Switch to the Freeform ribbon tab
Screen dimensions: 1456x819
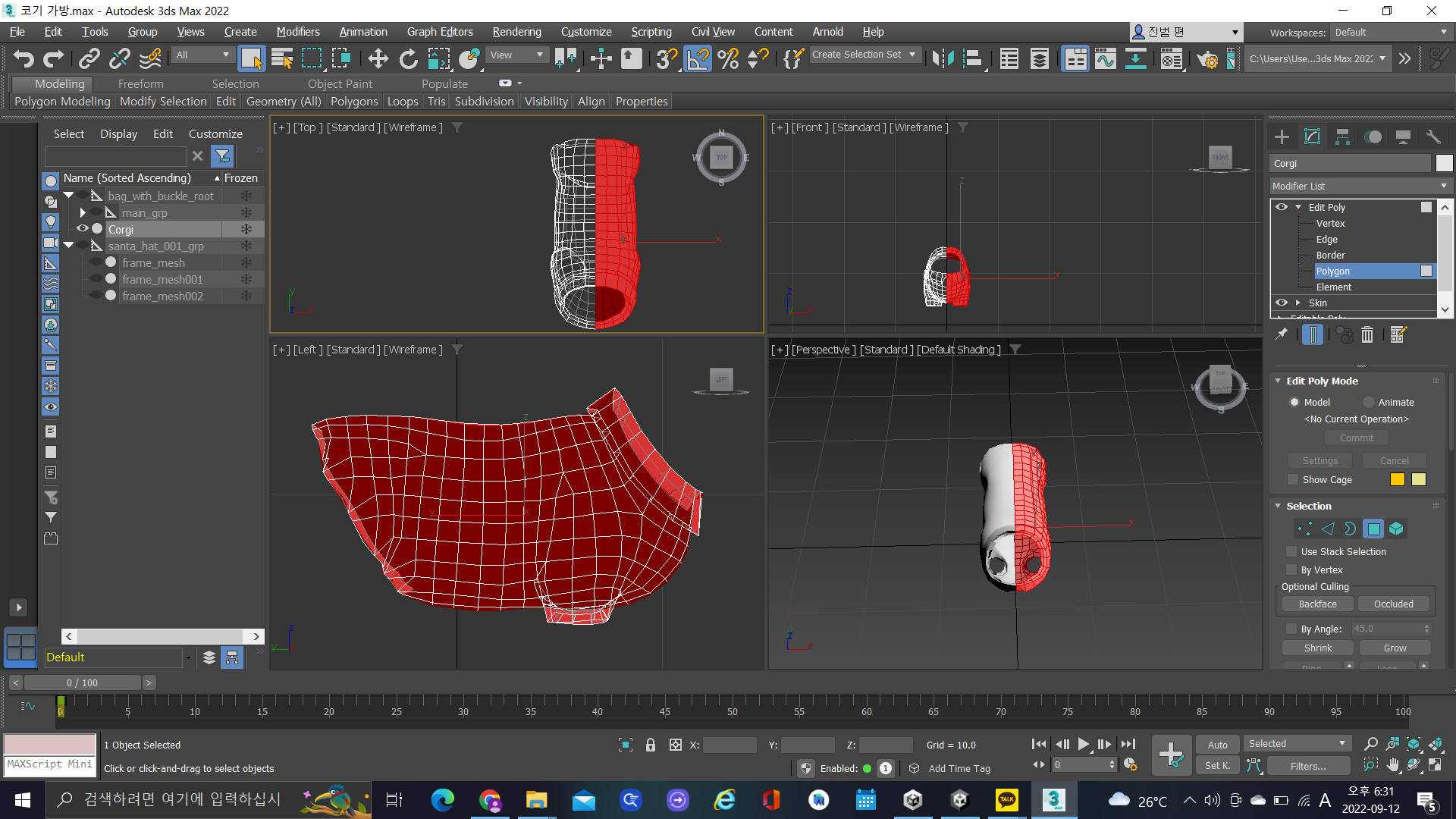point(140,83)
